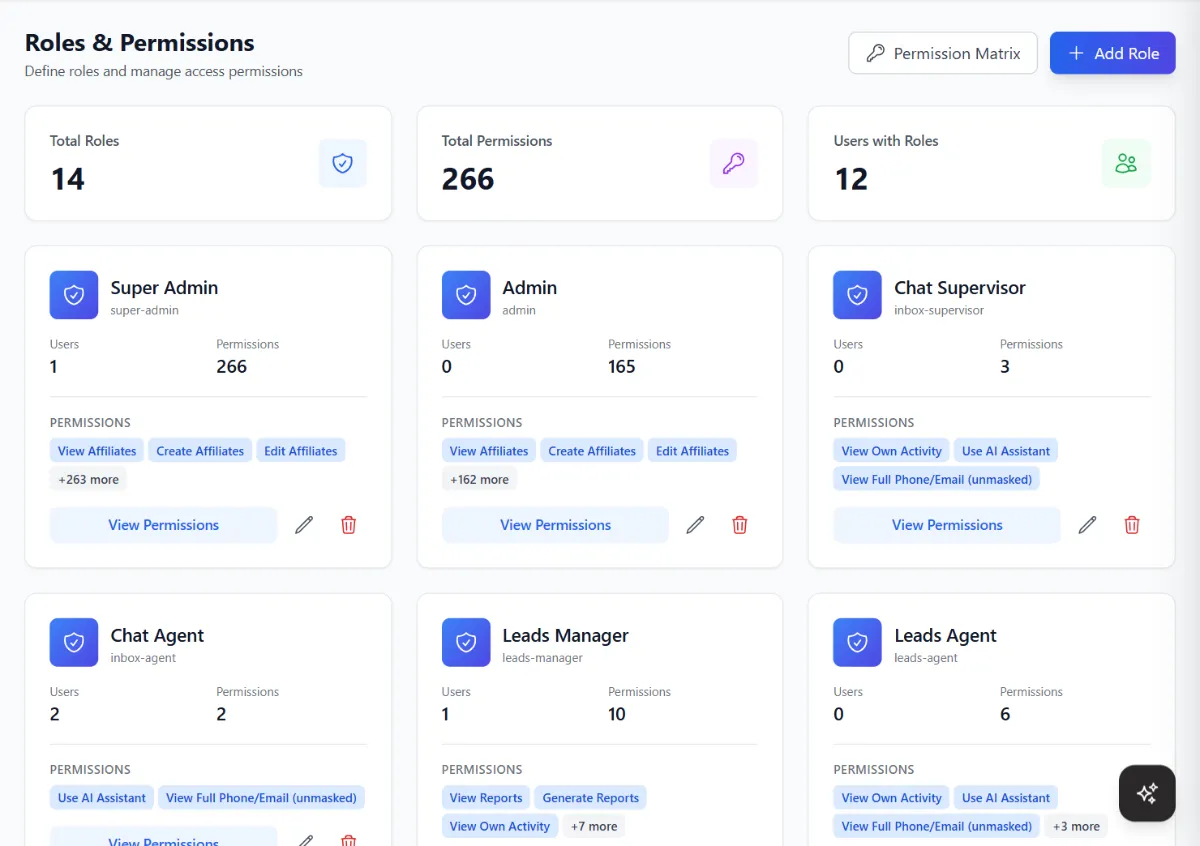Click Admin's Create Affiliates tag

592,451
